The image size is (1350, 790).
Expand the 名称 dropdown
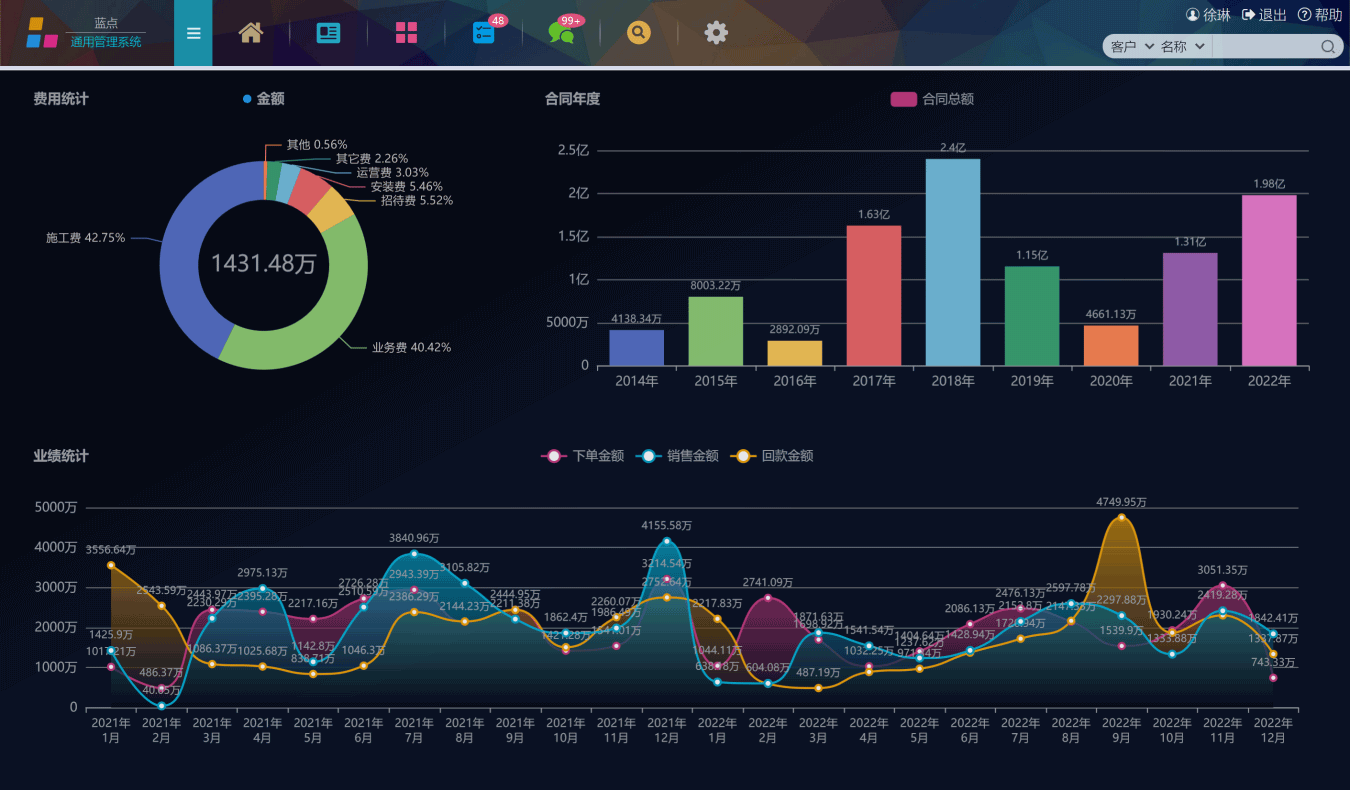click(1183, 47)
